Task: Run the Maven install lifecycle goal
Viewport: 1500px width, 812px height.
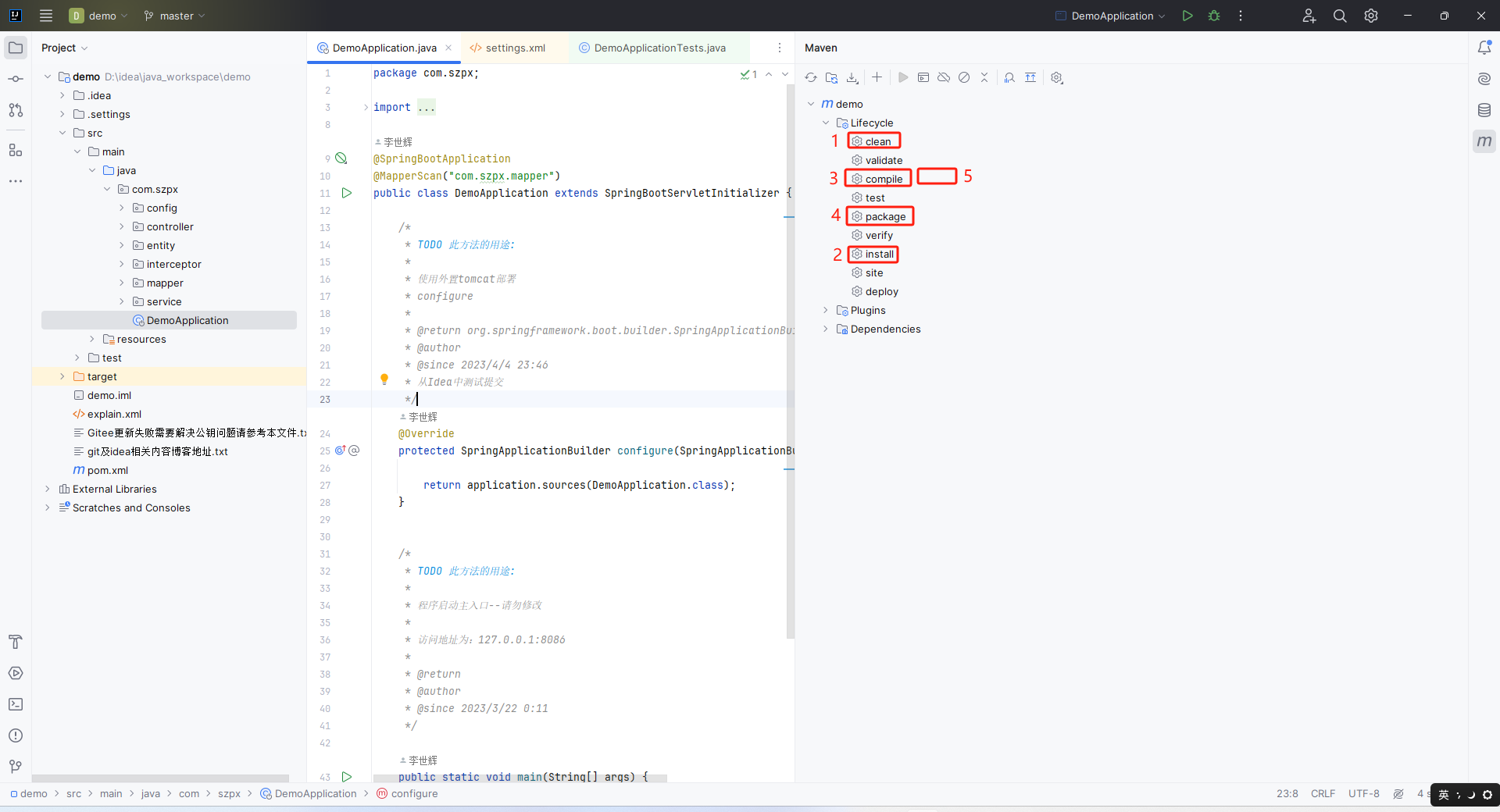Action: click(877, 254)
